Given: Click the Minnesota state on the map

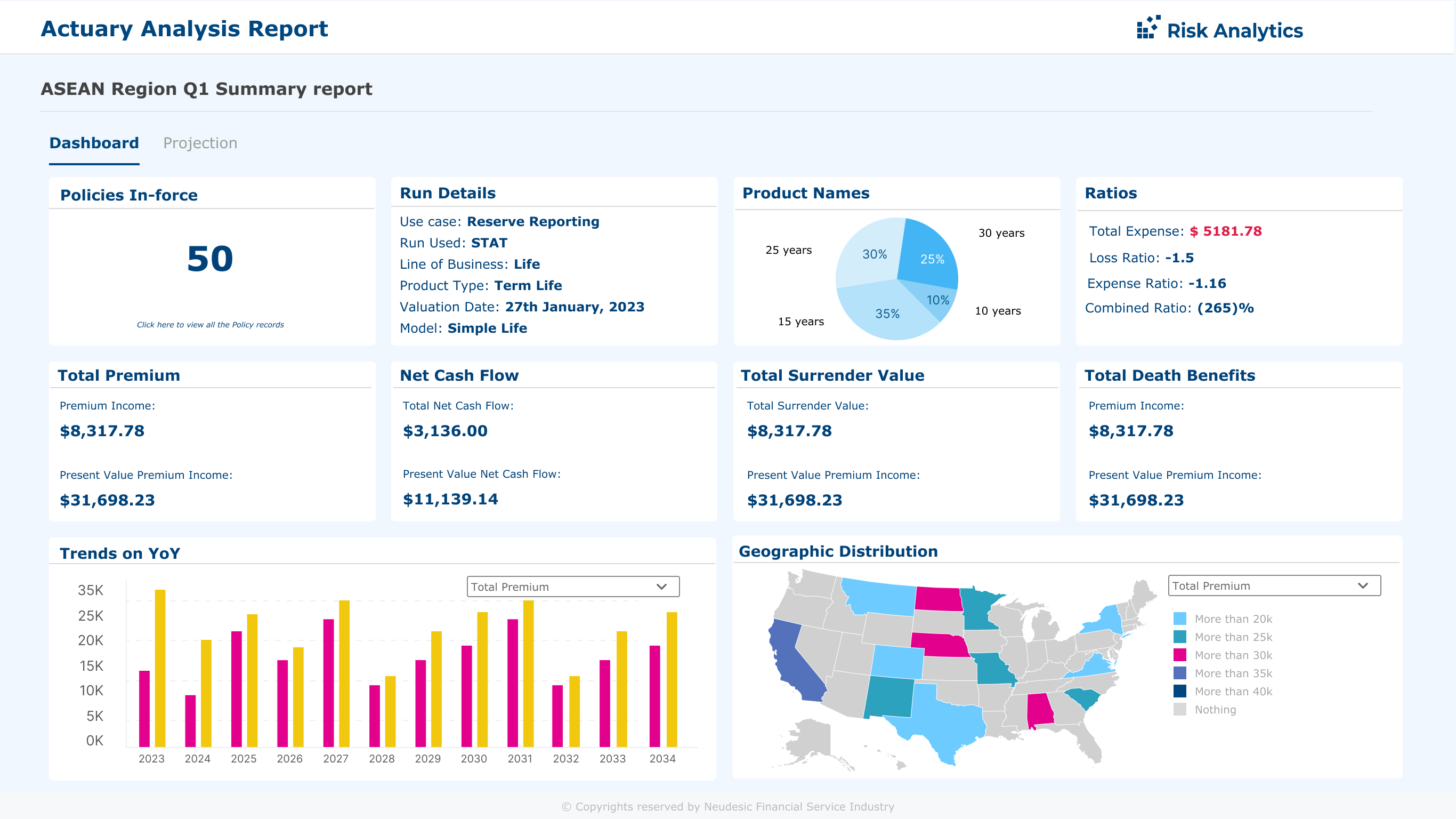Looking at the screenshot, I should click(x=978, y=608).
